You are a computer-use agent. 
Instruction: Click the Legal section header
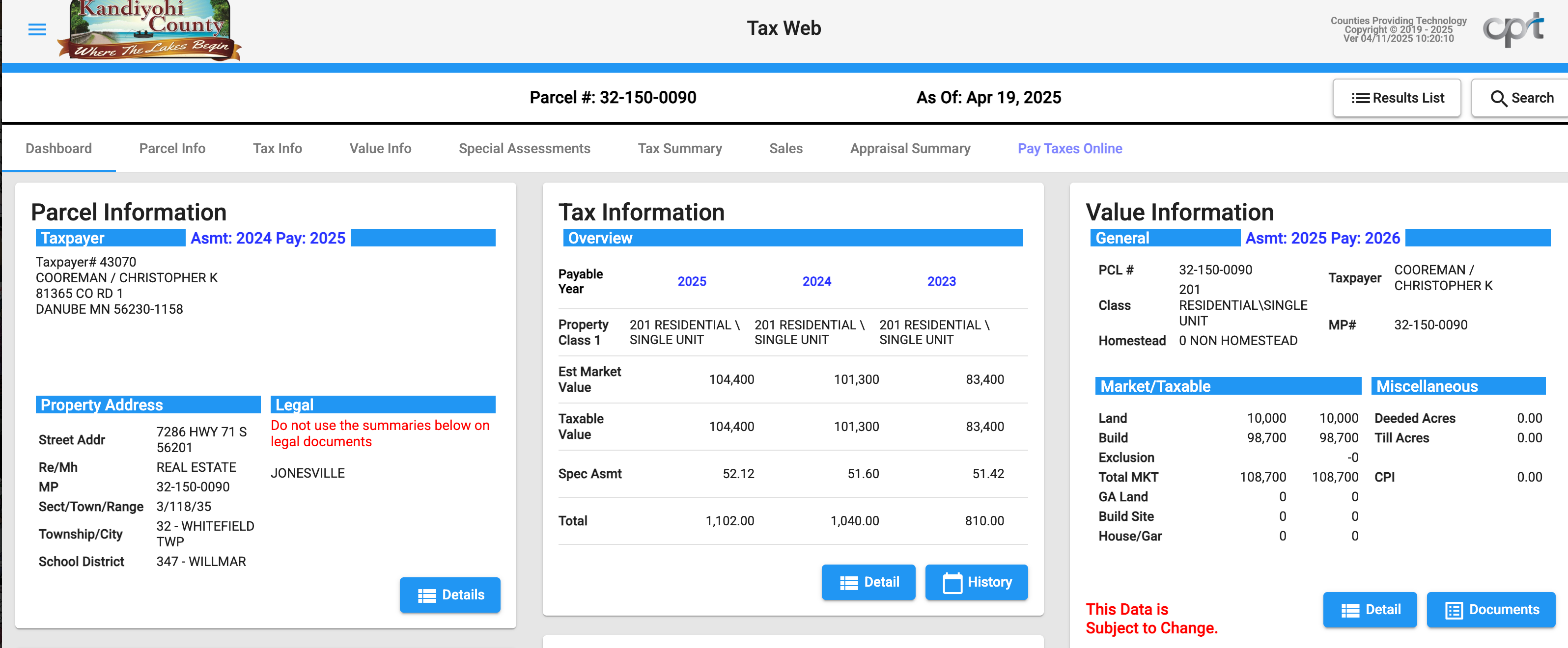[x=383, y=405]
